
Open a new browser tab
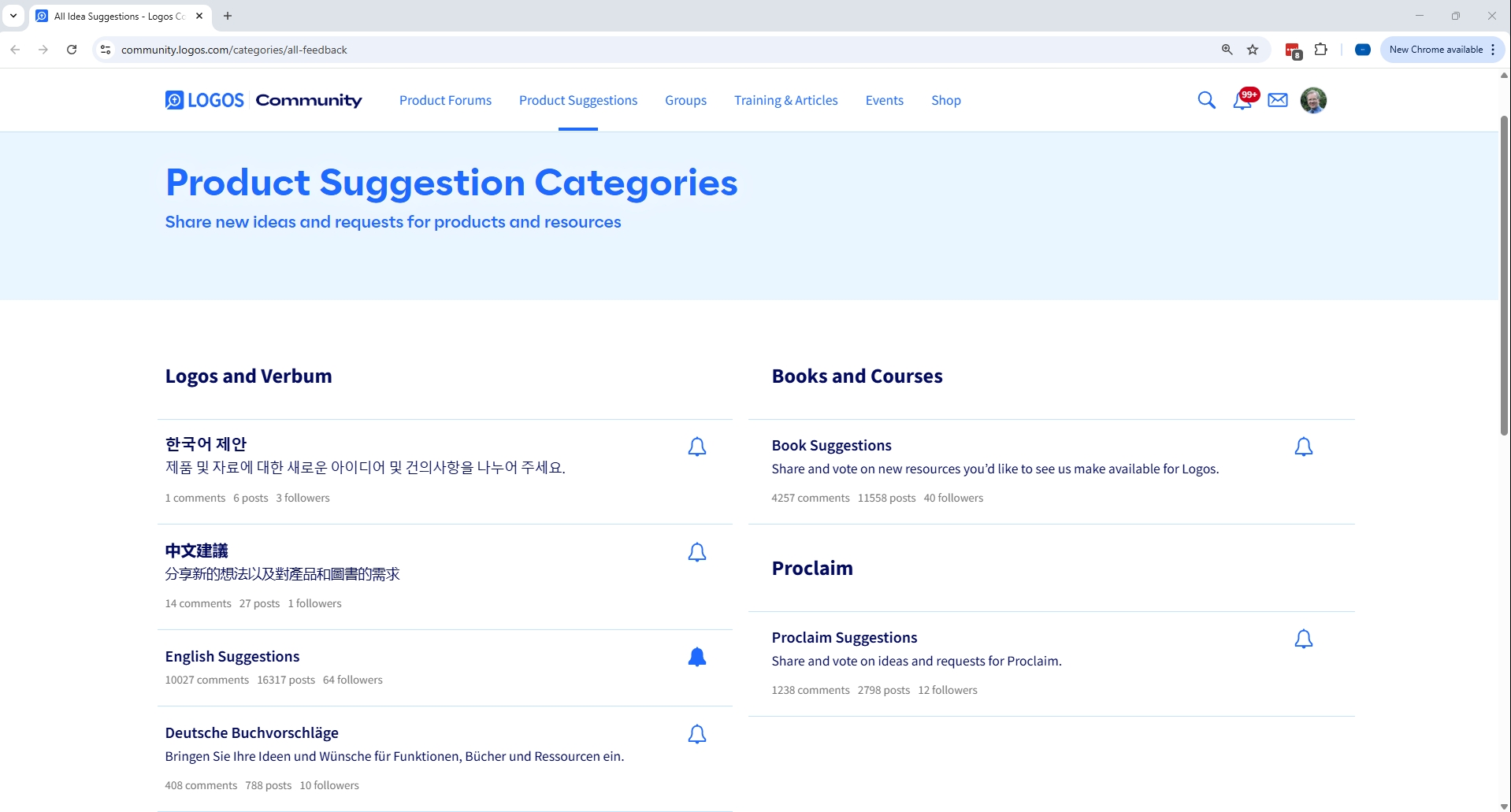(x=228, y=16)
